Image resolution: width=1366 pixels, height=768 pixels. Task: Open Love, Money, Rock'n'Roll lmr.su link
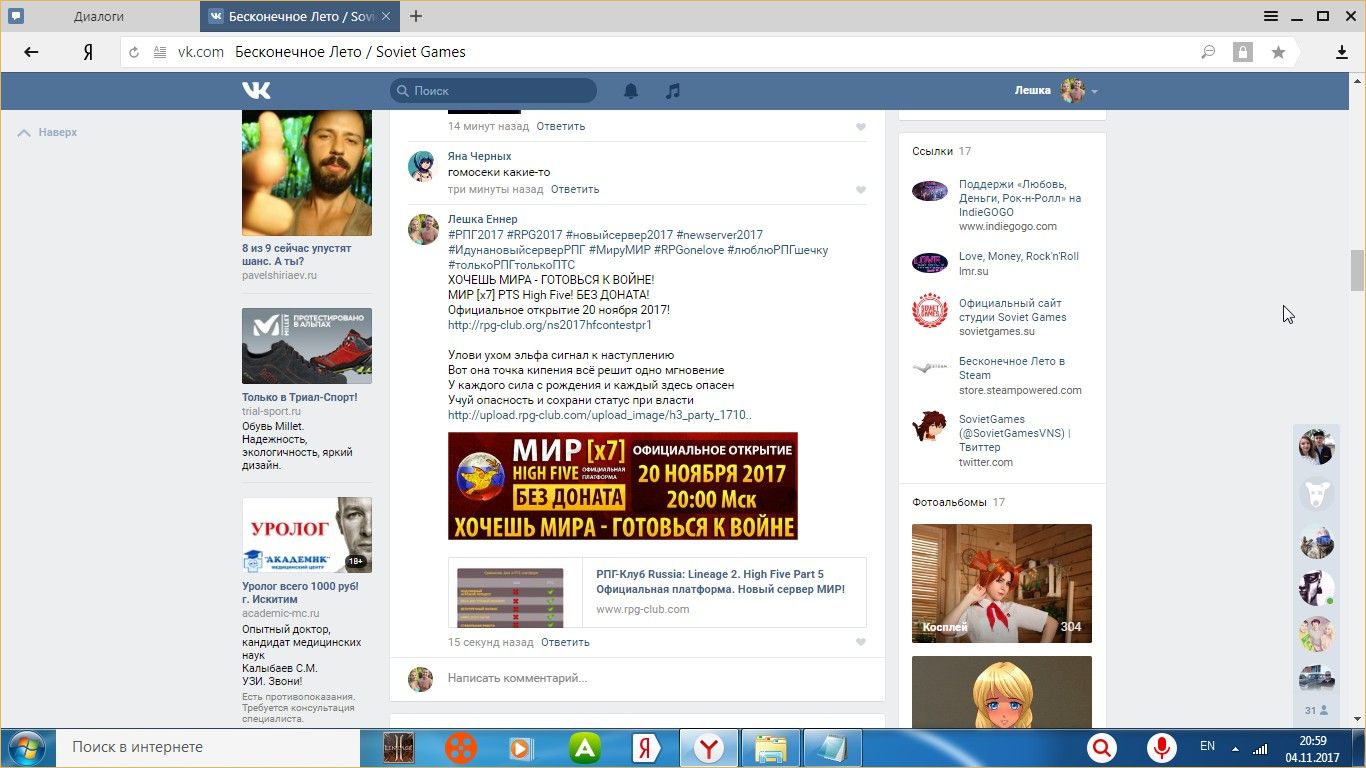pyautogui.click(x=1019, y=256)
